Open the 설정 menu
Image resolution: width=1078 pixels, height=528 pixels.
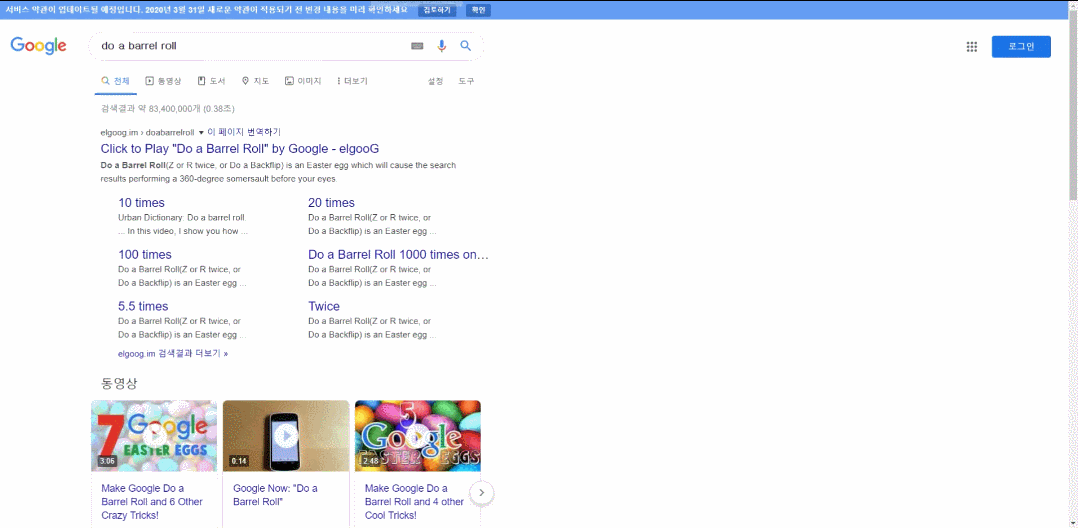point(435,81)
